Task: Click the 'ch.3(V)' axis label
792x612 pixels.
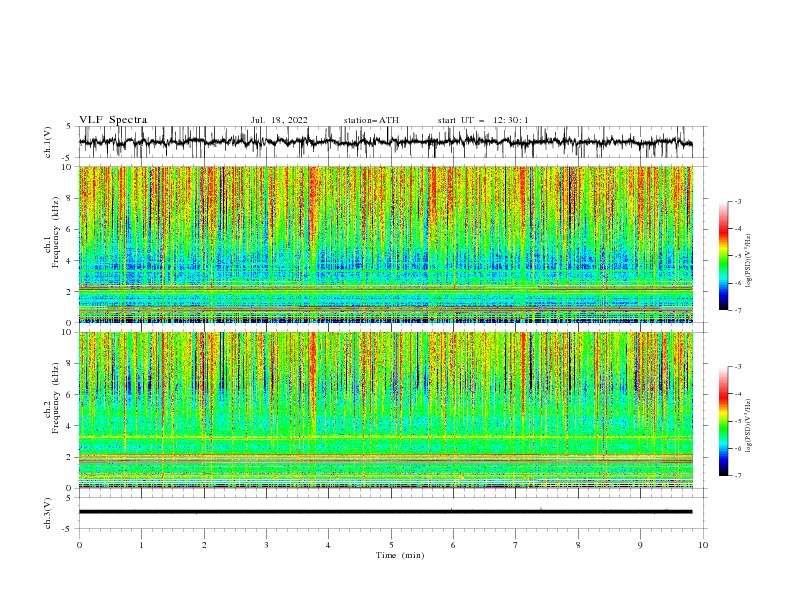Action: tap(48, 513)
